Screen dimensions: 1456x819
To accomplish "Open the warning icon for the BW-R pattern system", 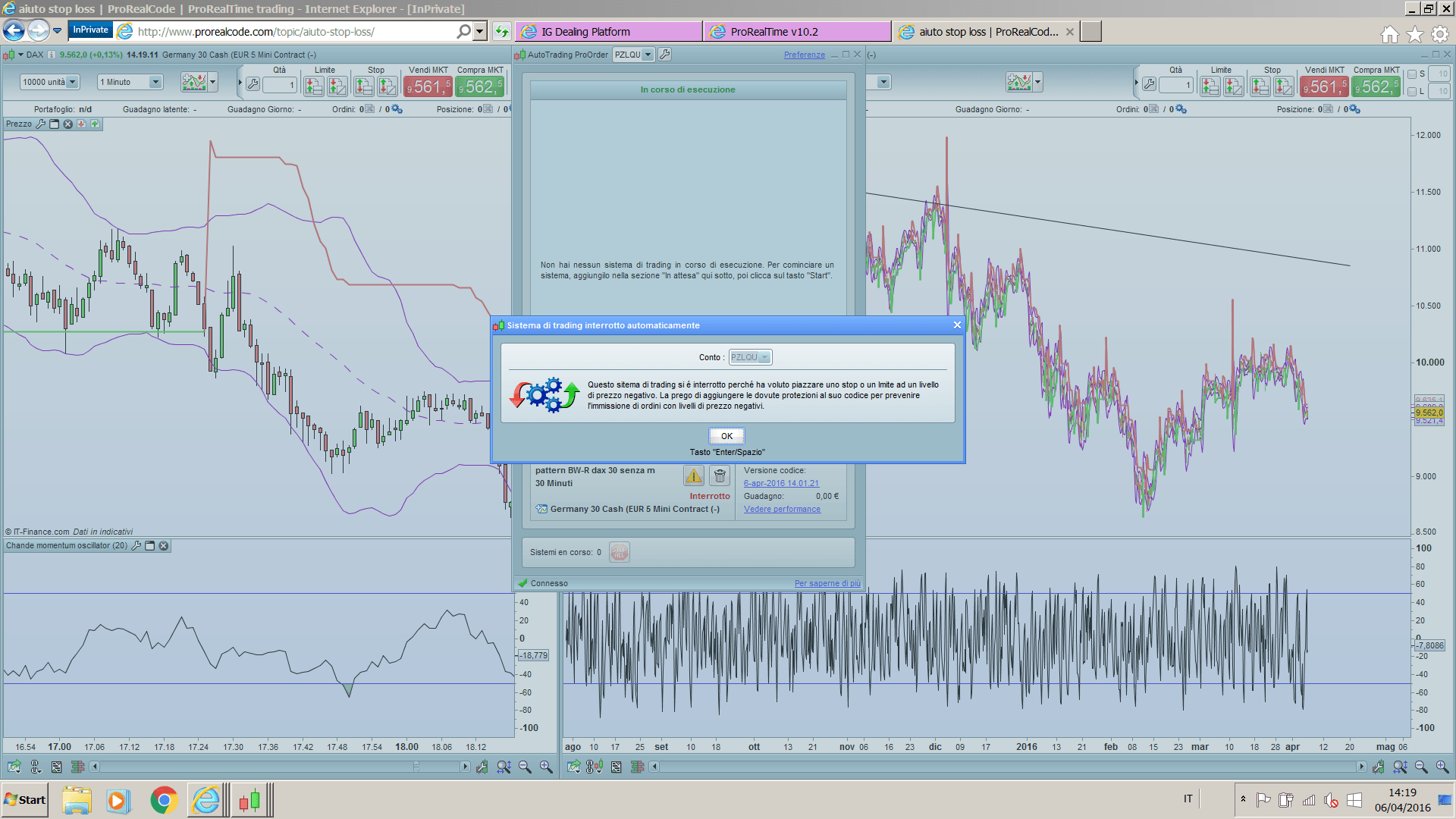I will click(x=693, y=476).
